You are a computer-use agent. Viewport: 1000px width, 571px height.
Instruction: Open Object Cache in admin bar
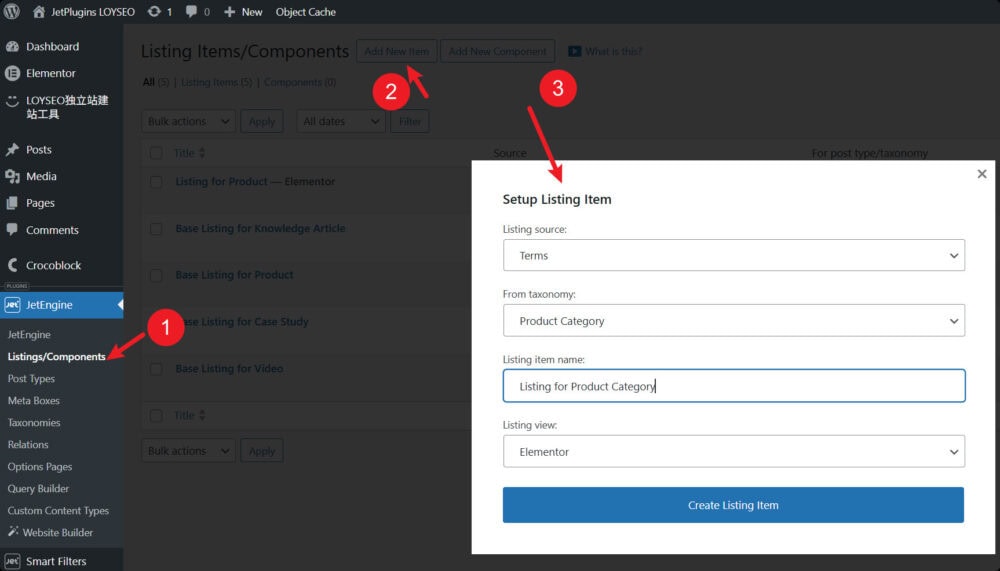(x=305, y=11)
